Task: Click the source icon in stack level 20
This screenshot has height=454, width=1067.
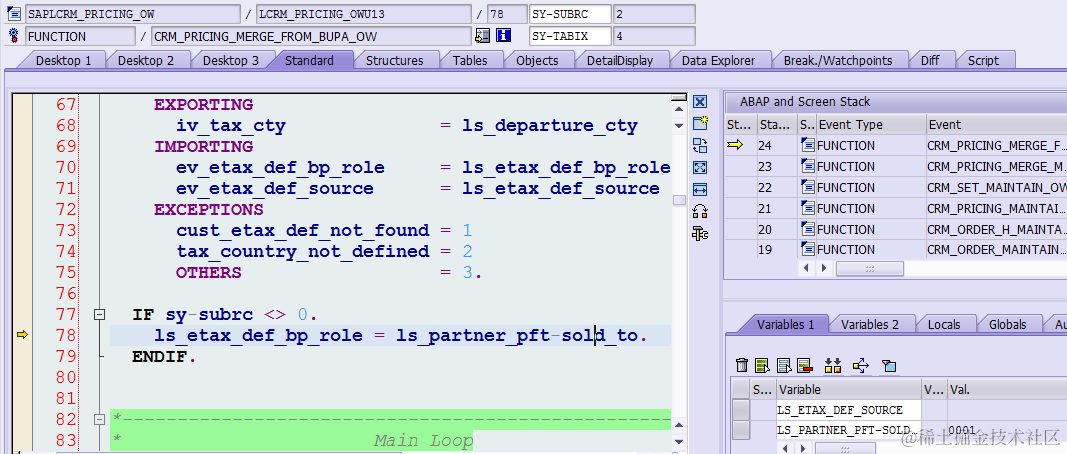Action: tap(808, 229)
